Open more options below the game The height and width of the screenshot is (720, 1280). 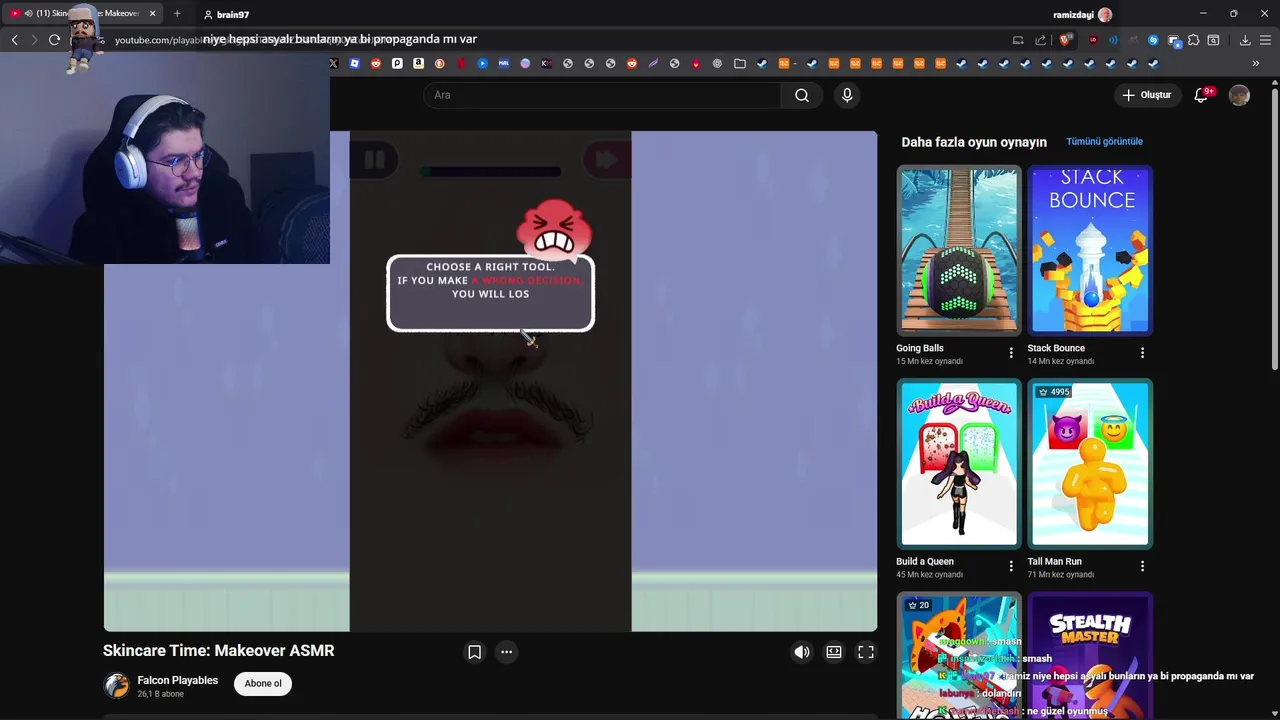pyautogui.click(x=507, y=652)
